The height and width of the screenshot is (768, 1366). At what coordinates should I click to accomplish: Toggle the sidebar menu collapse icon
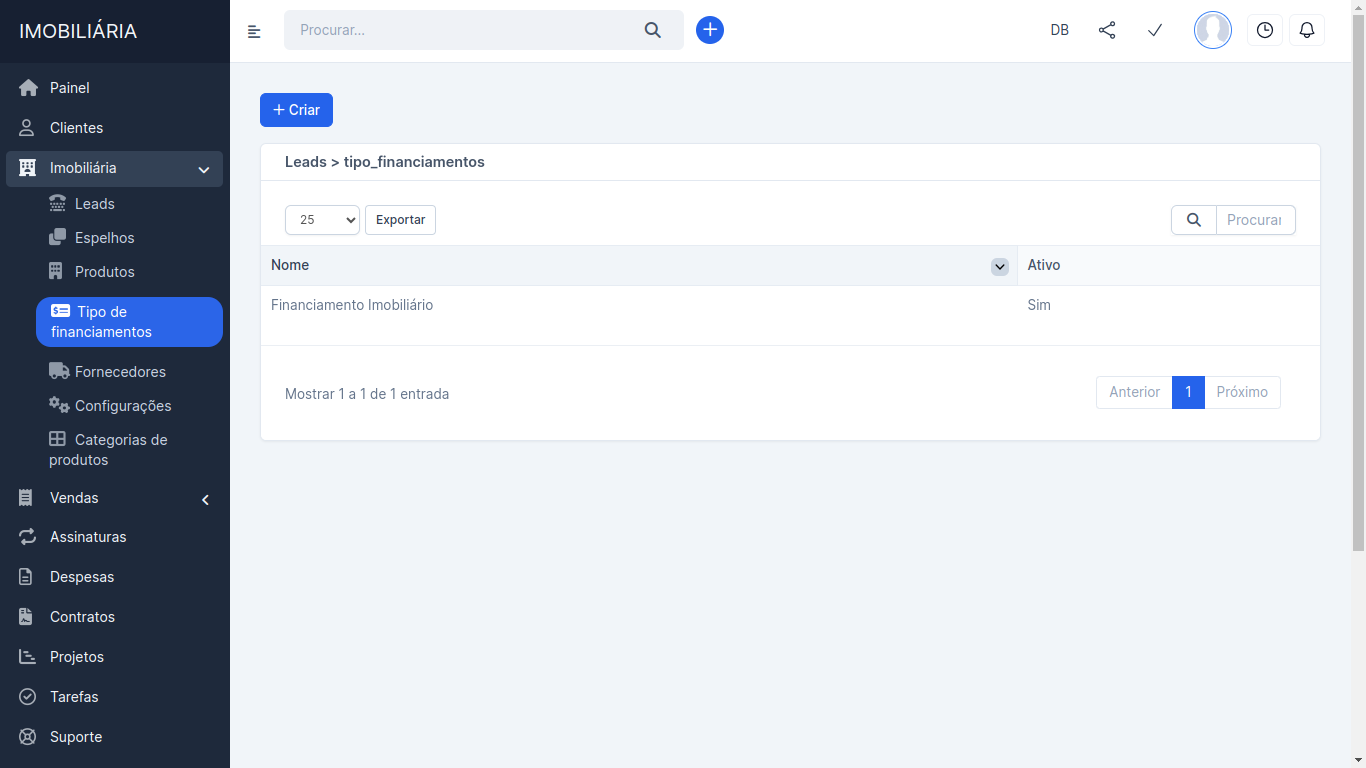[x=254, y=31]
